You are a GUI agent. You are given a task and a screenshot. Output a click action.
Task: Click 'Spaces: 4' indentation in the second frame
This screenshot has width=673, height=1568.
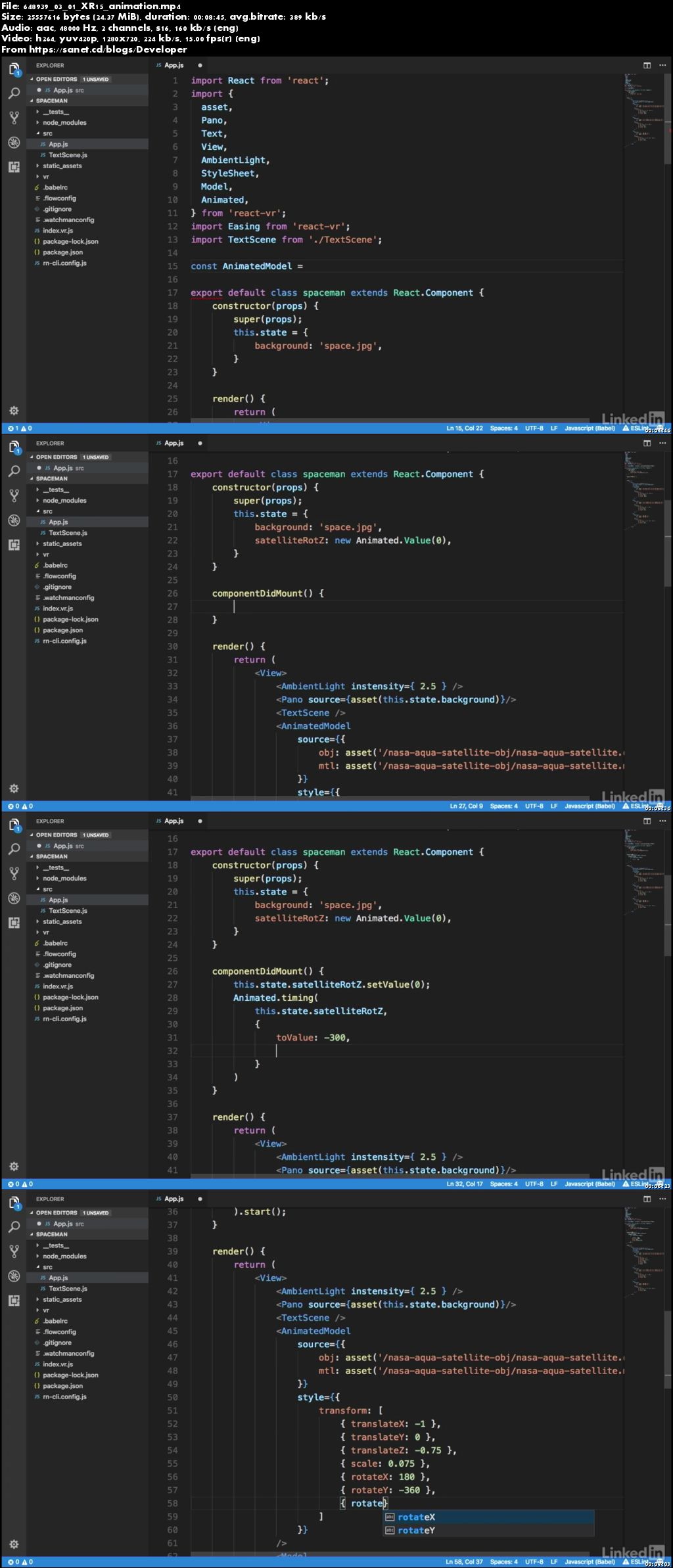503,806
